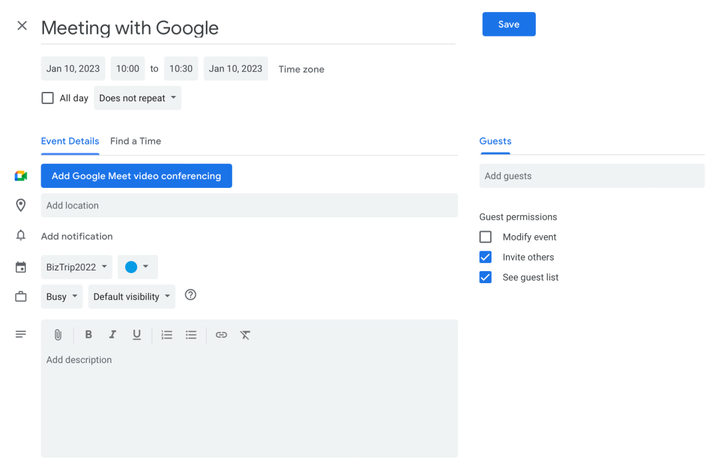720x465 pixels.
Task: Toggle underline formatting in description
Action: tap(136, 335)
